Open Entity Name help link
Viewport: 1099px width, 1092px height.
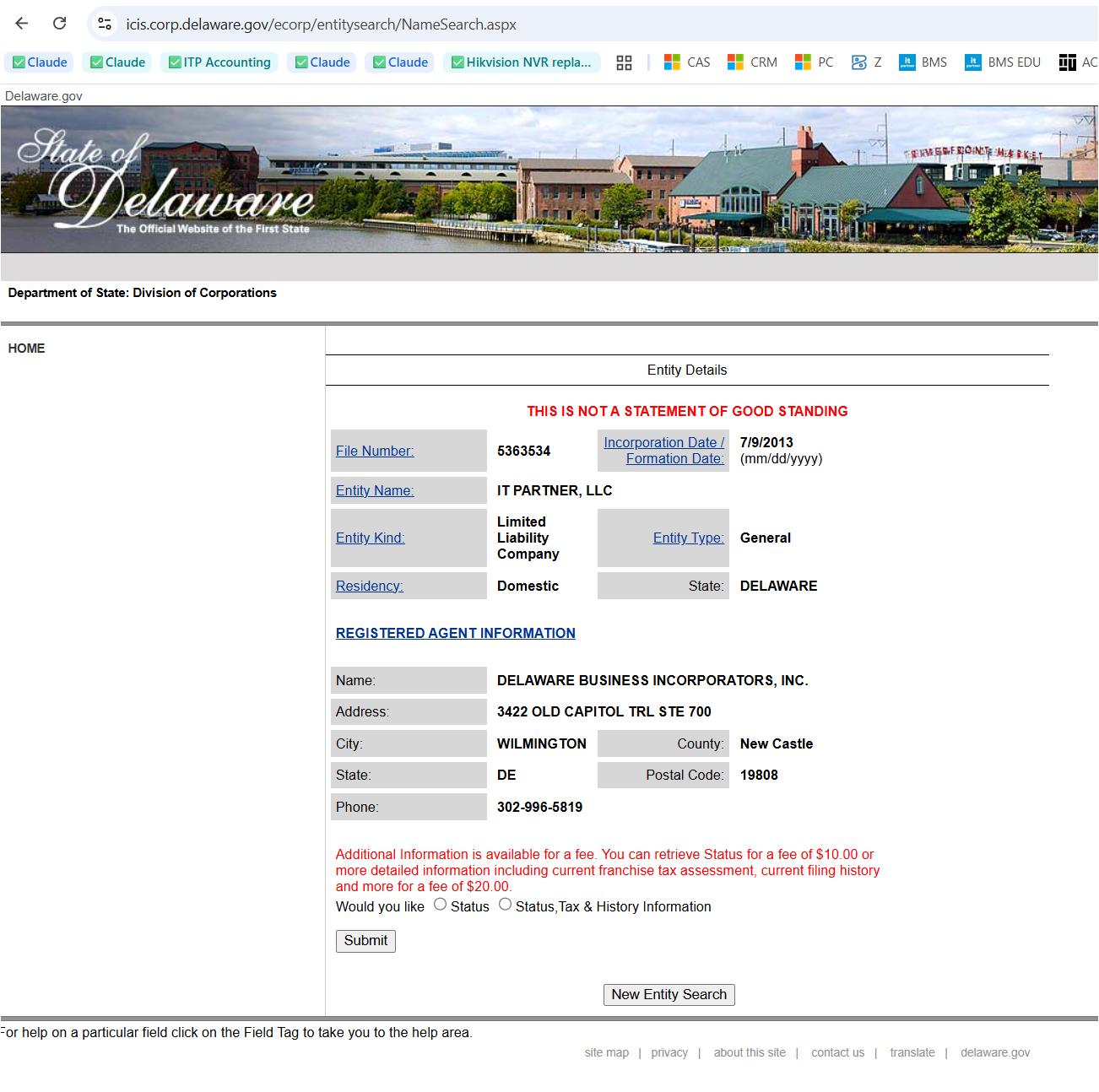pos(375,490)
